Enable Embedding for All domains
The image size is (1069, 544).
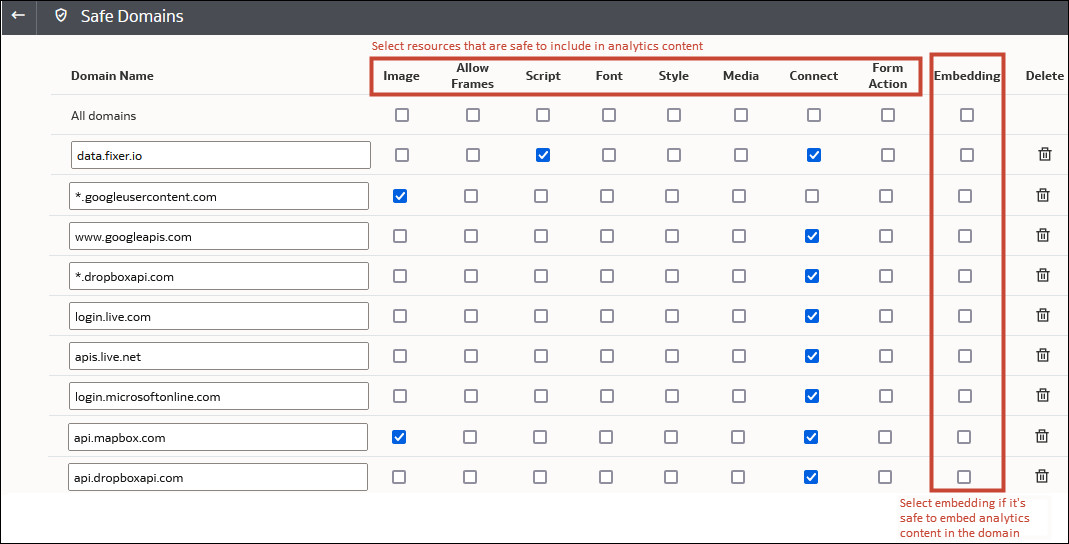tap(967, 115)
